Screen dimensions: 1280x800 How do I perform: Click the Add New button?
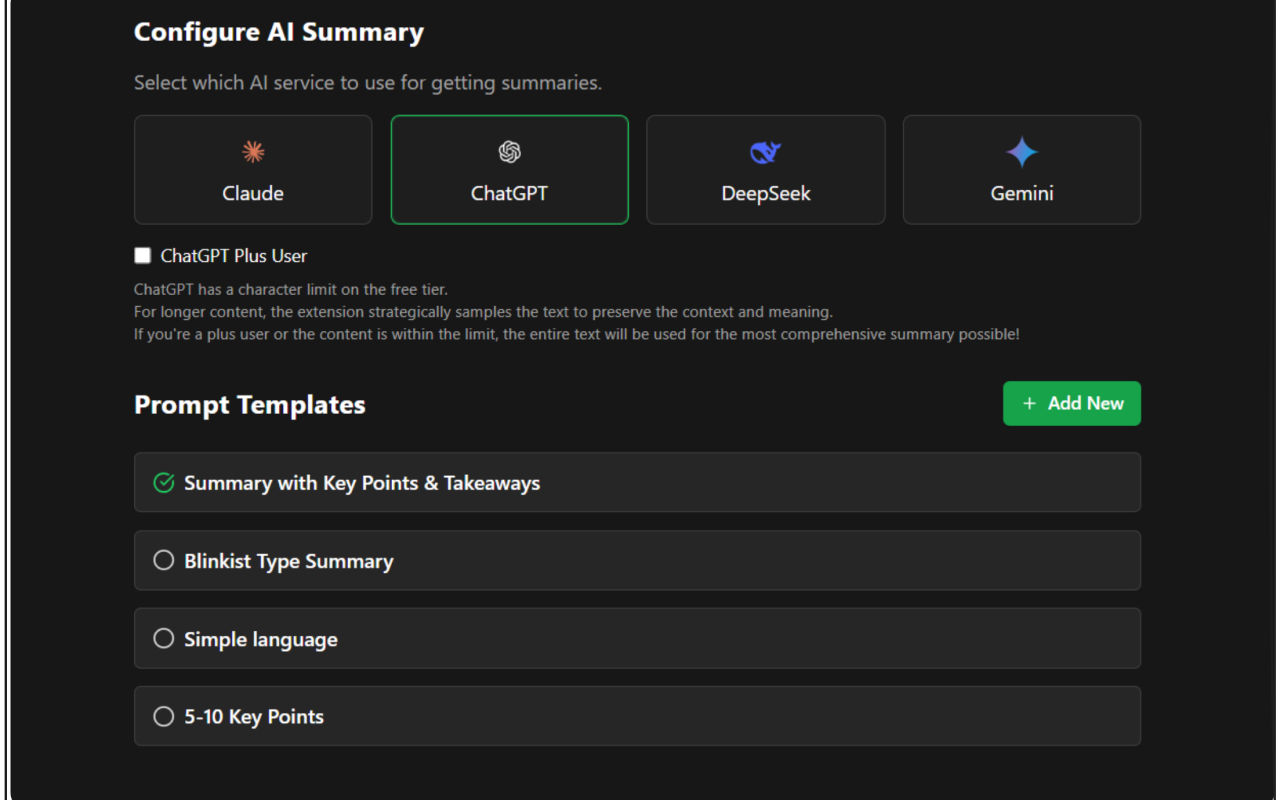point(1071,403)
